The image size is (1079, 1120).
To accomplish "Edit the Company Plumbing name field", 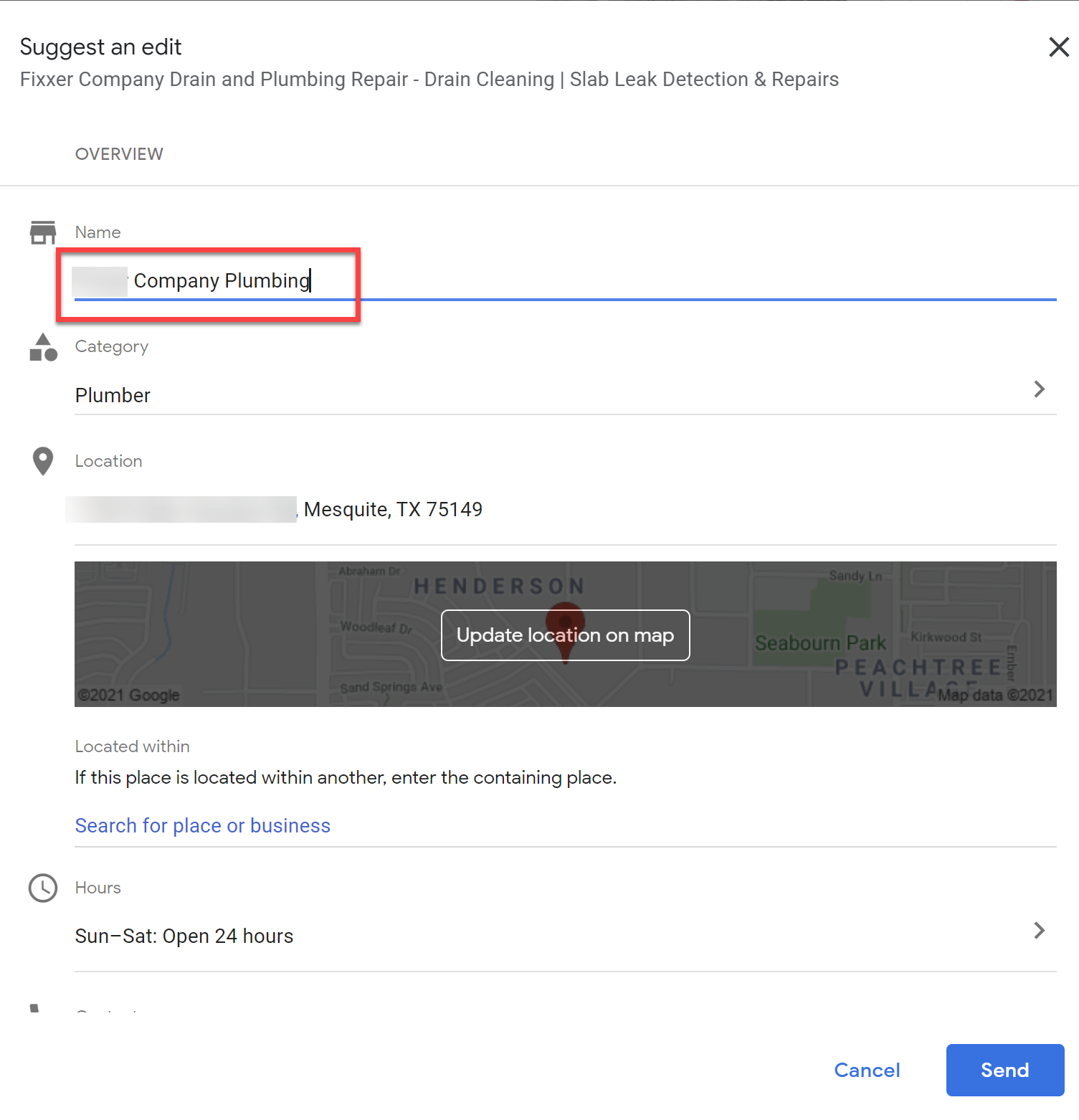I will [222, 280].
